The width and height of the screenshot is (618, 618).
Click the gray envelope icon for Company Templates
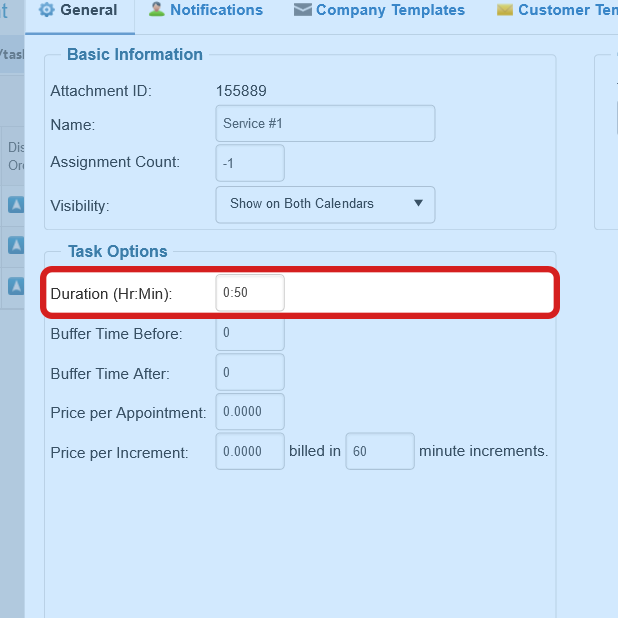point(302,10)
